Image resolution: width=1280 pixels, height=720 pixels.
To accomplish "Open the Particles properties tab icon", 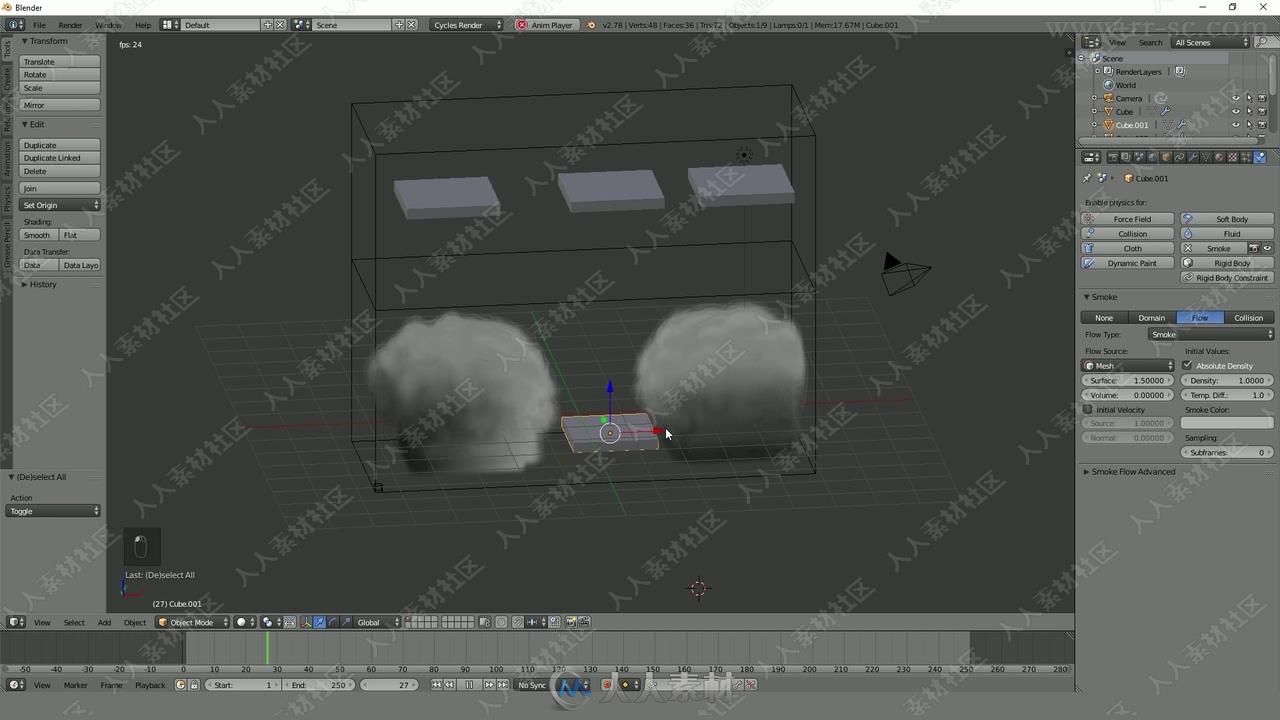I will click(1246, 157).
